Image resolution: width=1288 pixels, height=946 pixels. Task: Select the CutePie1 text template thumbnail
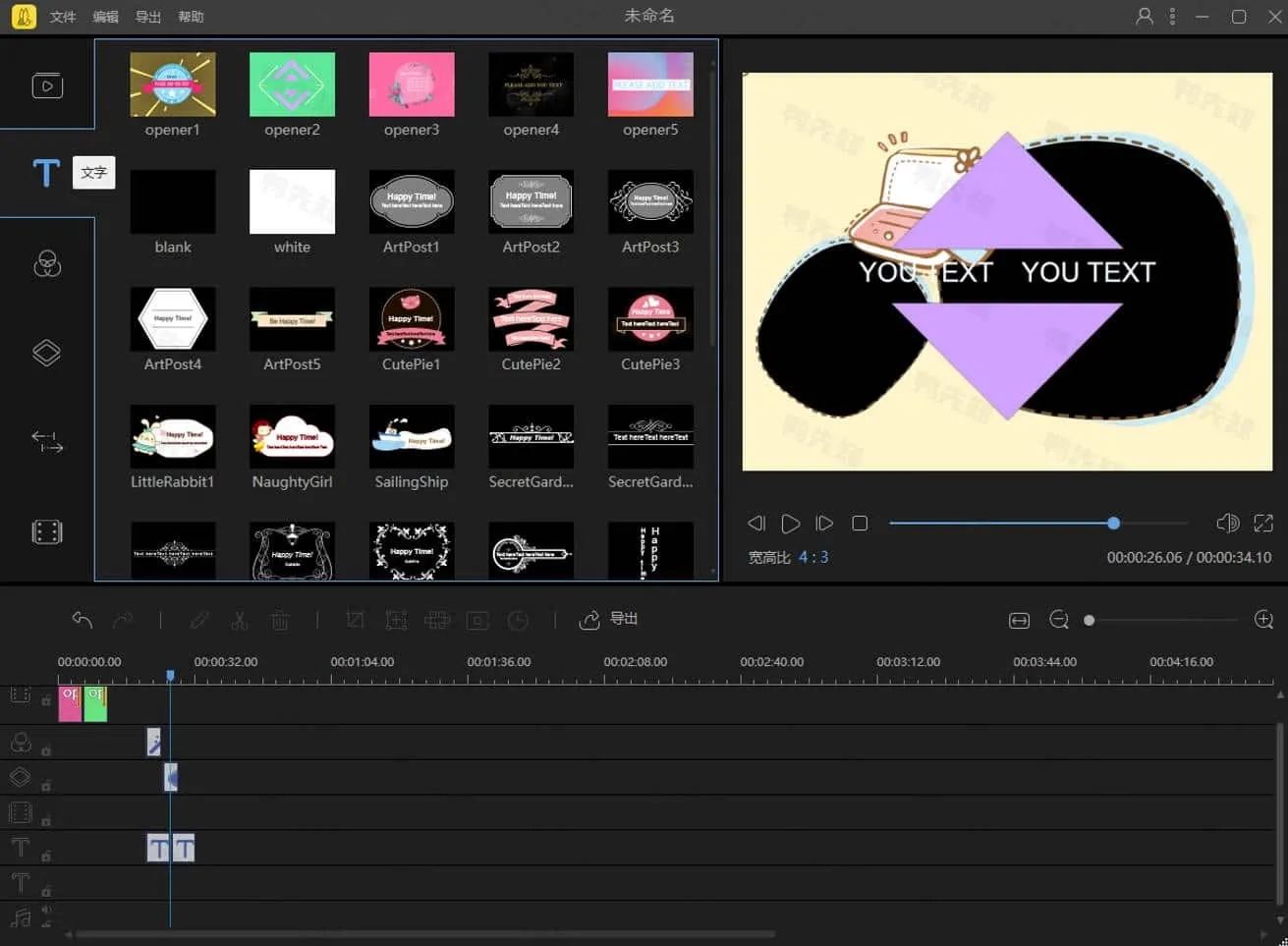tap(412, 319)
